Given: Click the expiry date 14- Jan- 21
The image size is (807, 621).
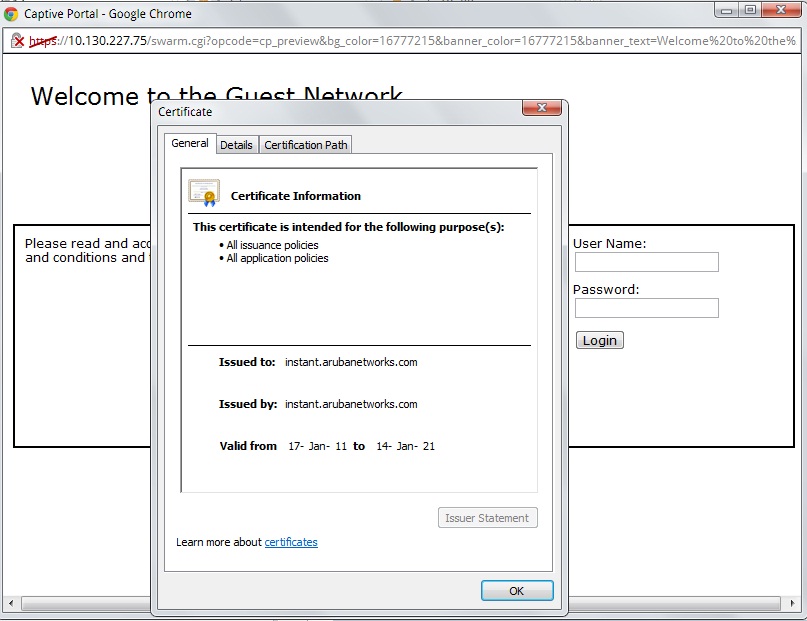Looking at the screenshot, I should pyautogui.click(x=405, y=446).
